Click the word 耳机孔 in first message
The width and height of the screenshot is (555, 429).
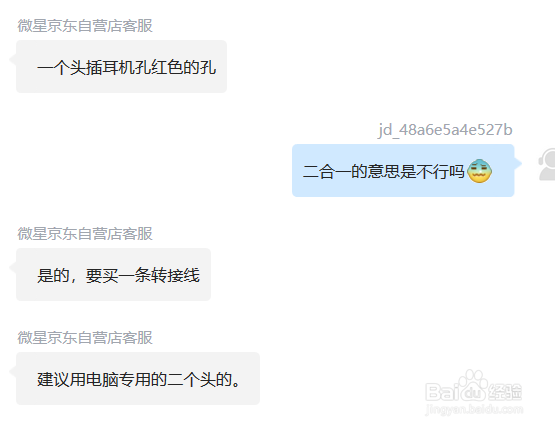click(x=127, y=67)
